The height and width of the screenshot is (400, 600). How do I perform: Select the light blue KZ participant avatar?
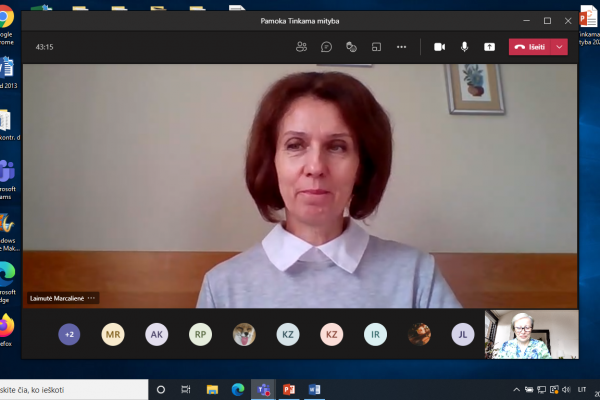click(288, 335)
